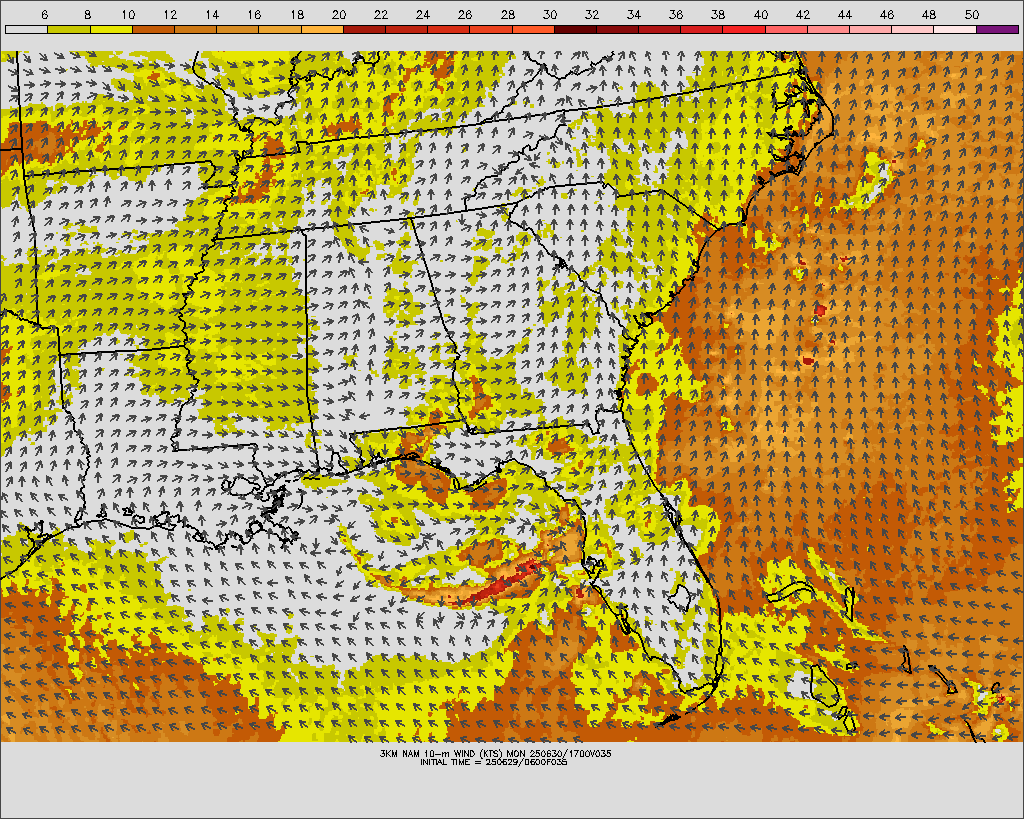This screenshot has width=1024, height=819.
Task: Point at the legend label '28'
Action: (507, 14)
